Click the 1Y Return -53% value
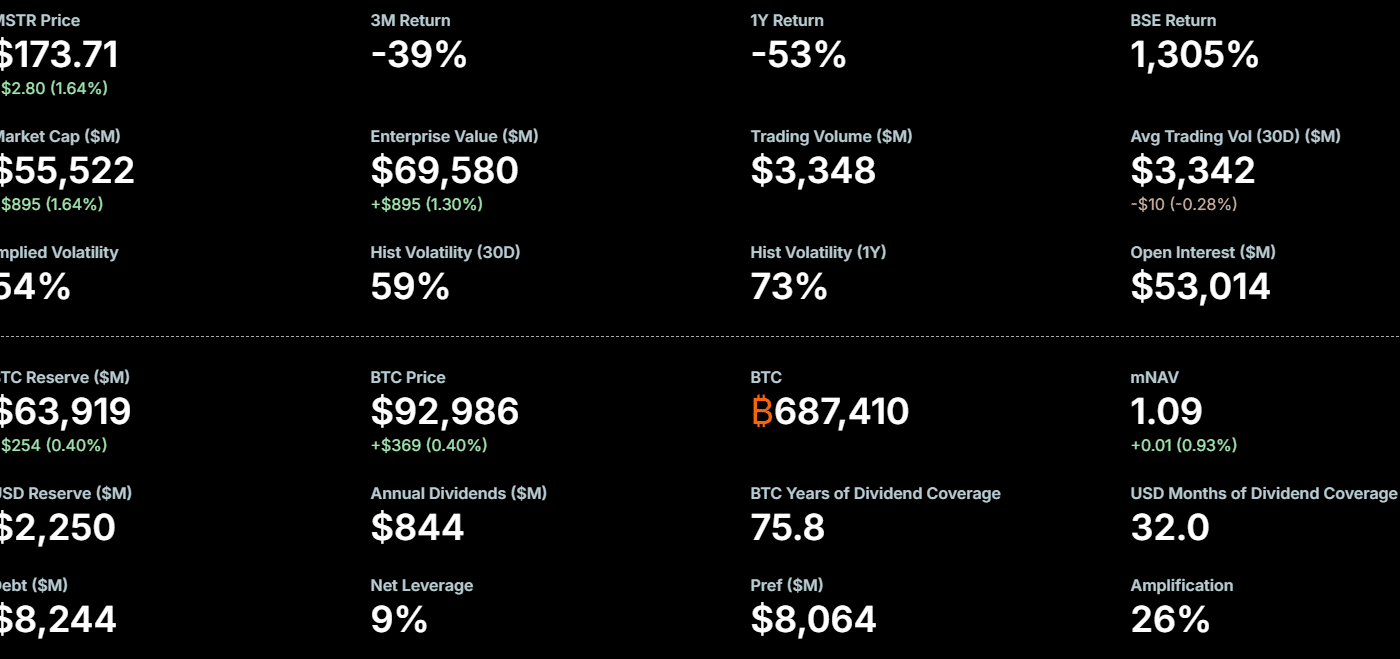The height and width of the screenshot is (659, 1400). pos(798,54)
